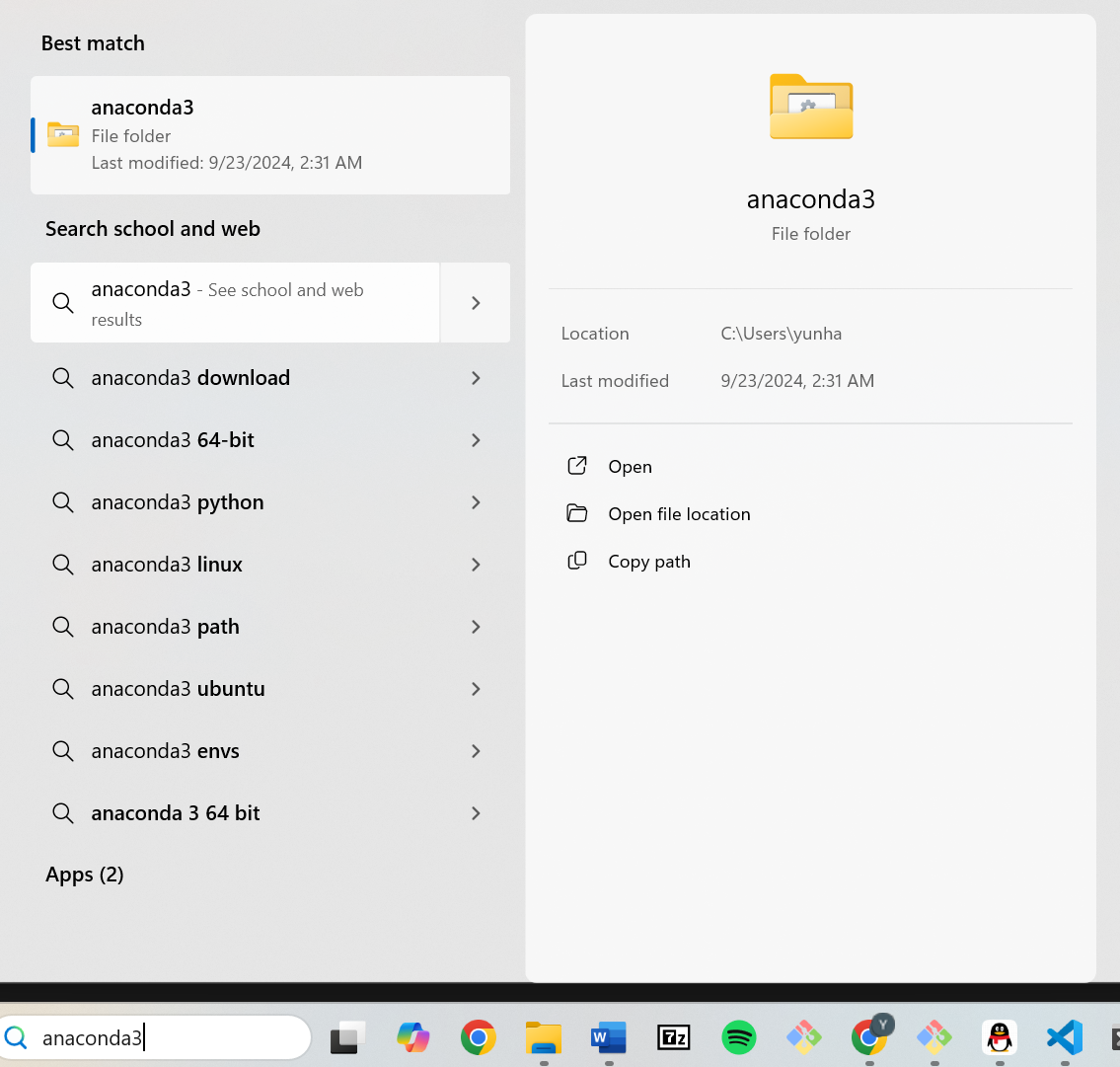
Task: Click 'Open file location' in details pane
Action: pos(679,514)
